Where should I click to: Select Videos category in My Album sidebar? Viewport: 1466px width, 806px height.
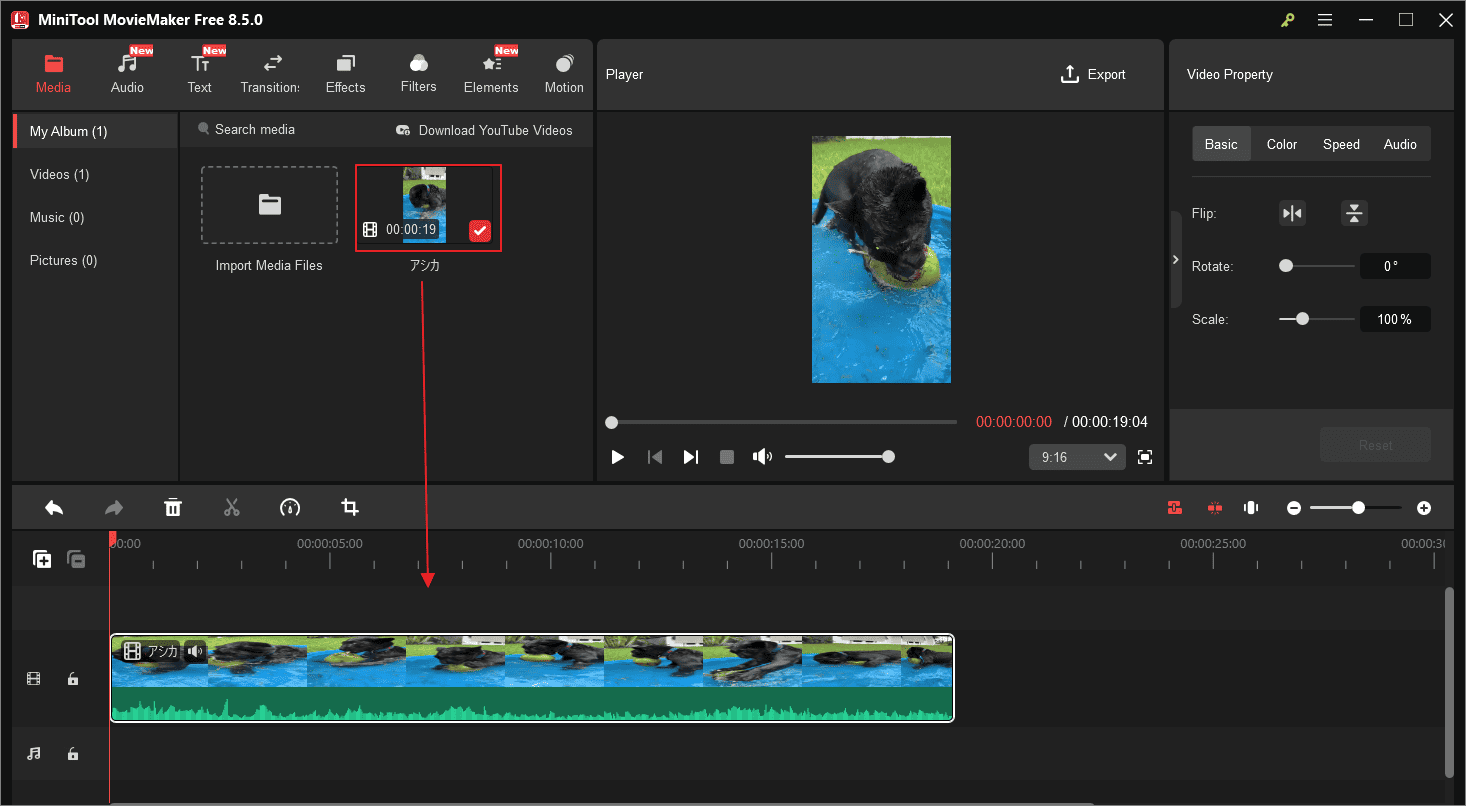pyautogui.click(x=58, y=174)
